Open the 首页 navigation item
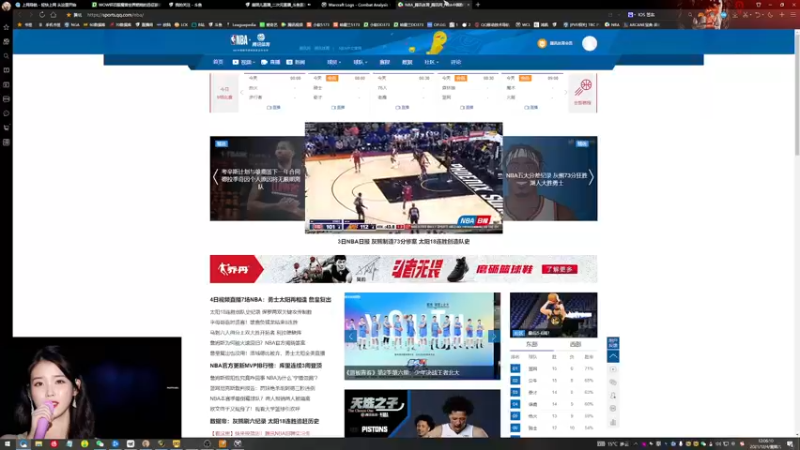Image resolution: width=800 pixels, height=450 pixels. tap(218, 62)
